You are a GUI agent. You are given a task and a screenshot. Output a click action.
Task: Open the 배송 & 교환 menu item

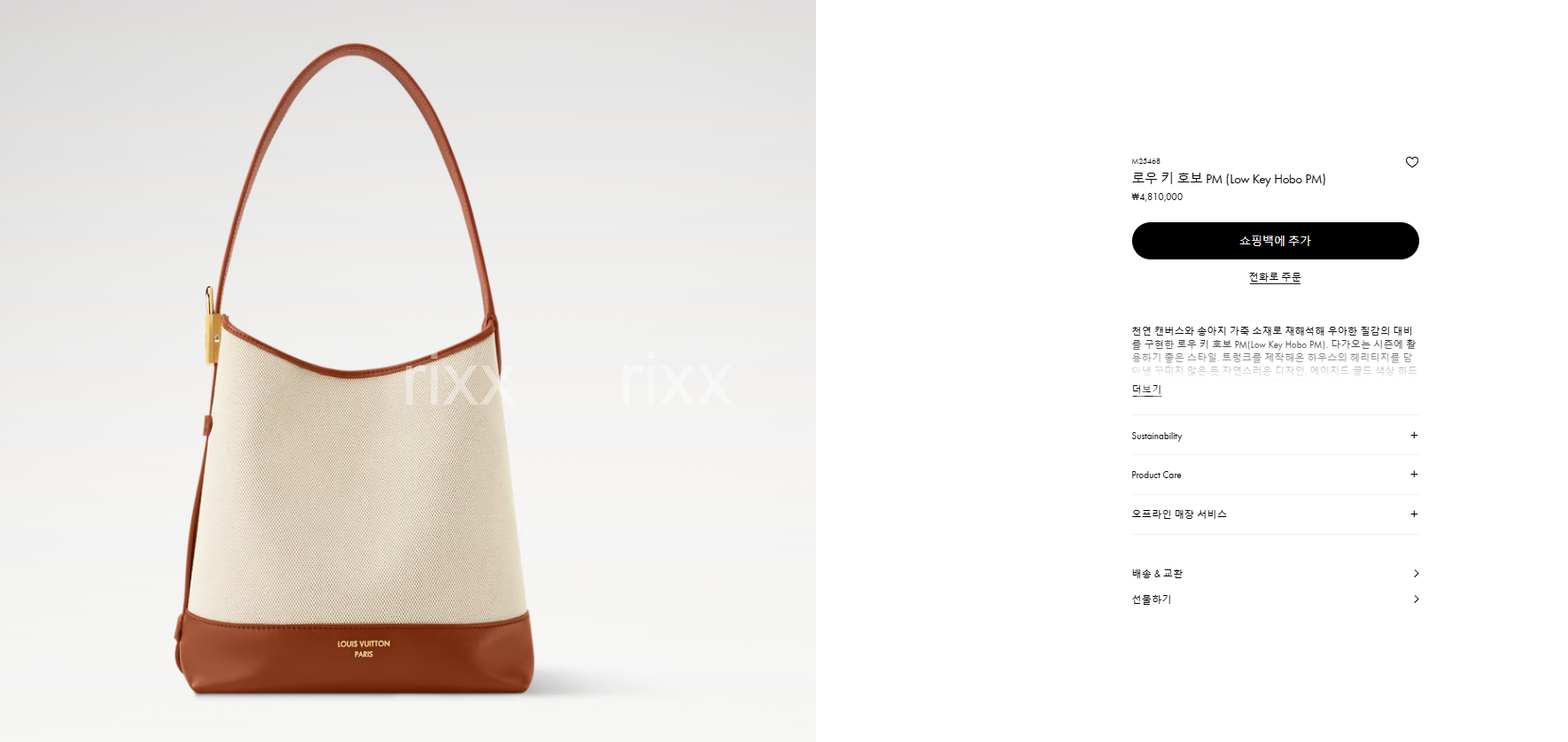pos(1275,574)
